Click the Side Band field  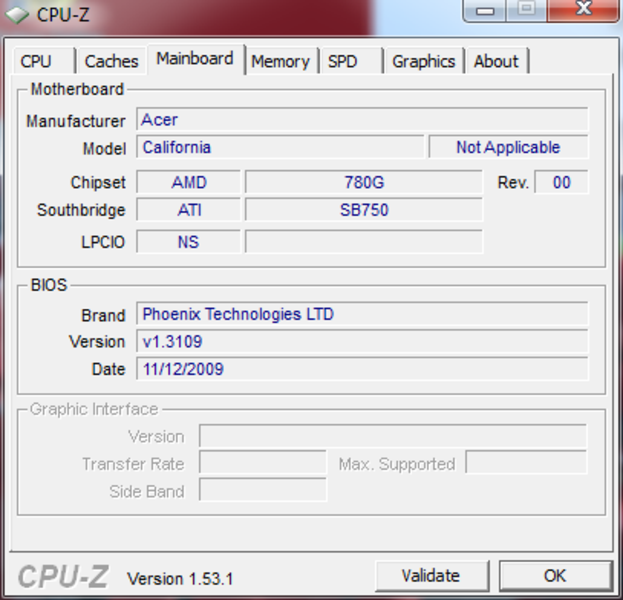[263, 490]
